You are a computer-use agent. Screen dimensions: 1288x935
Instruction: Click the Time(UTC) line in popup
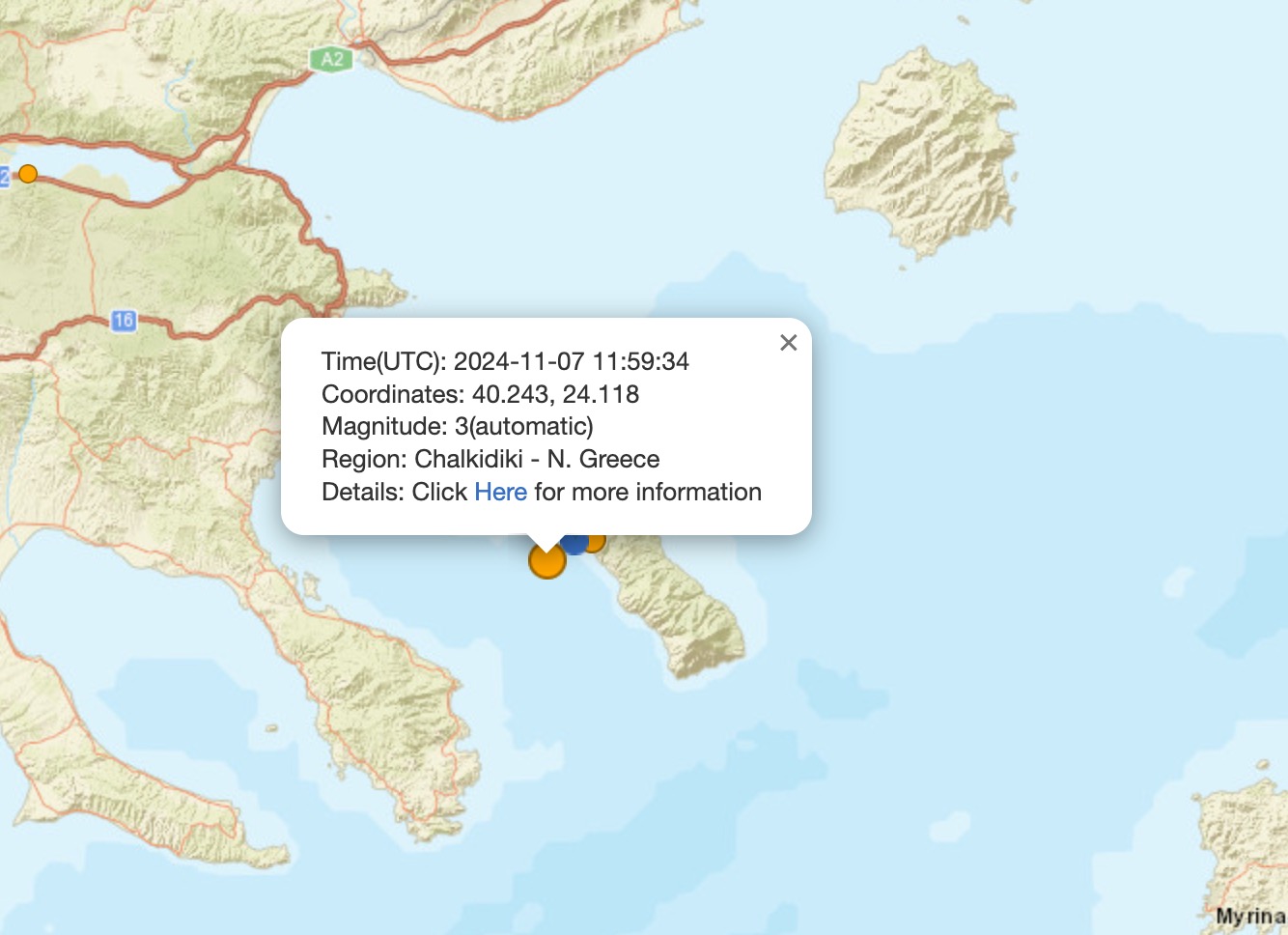(x=505, y=361)
